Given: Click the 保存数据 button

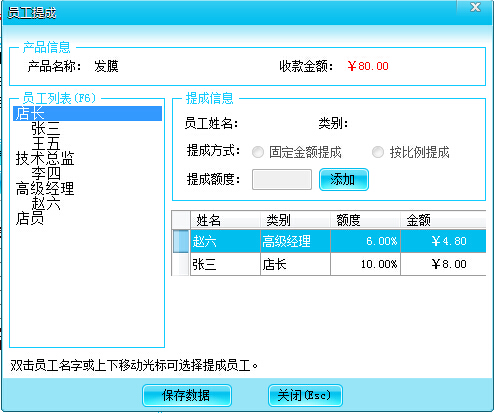Looking at the screenshot, I should tap(187, 395).
